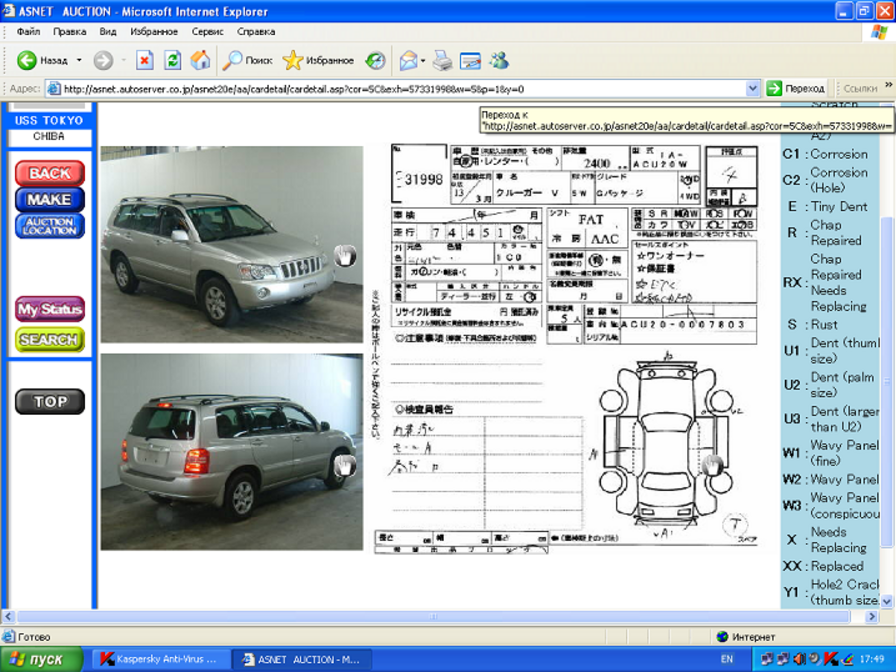Click 'C1 : Corrosion' legend entry

pyautogui.click(x=825, y=154)
